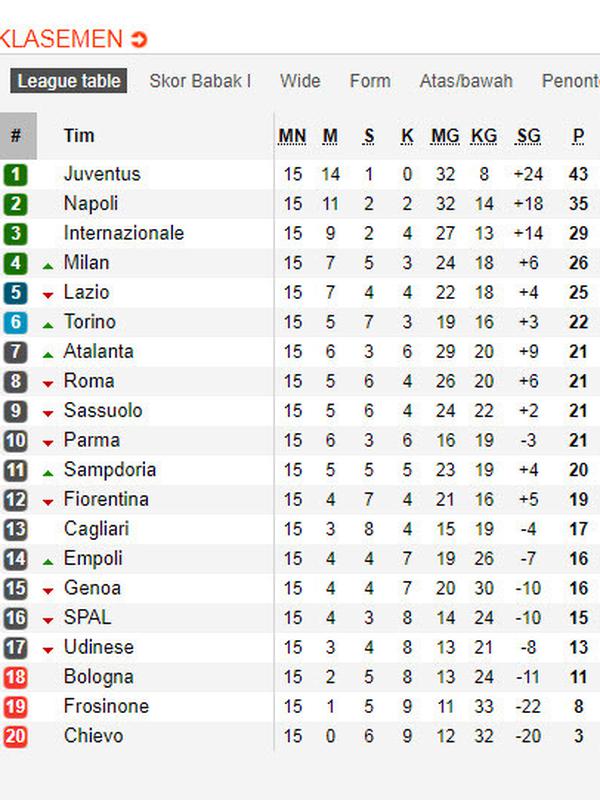Select the Atas/bawah tab
This screenshot has height=800, width=600.
coord(466,82)
